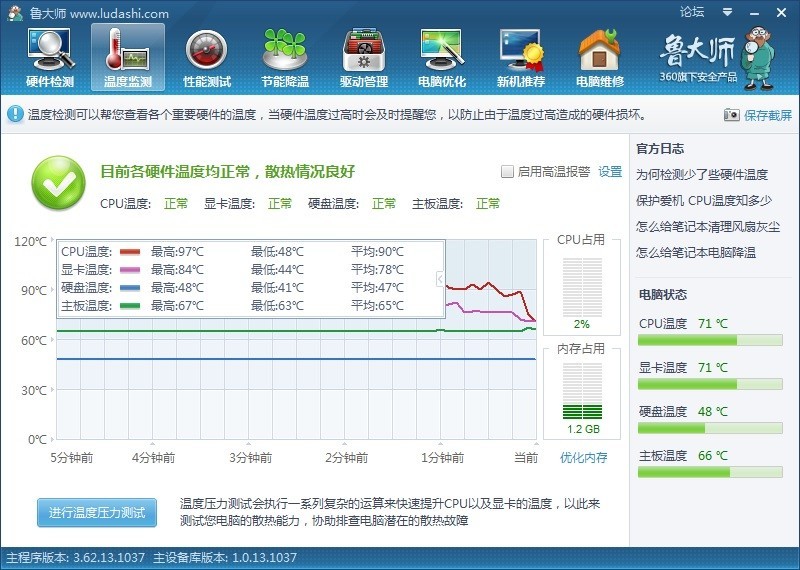Click the 当前 timeline label
Screen dimensions: 800x570
tap(526, 458)
